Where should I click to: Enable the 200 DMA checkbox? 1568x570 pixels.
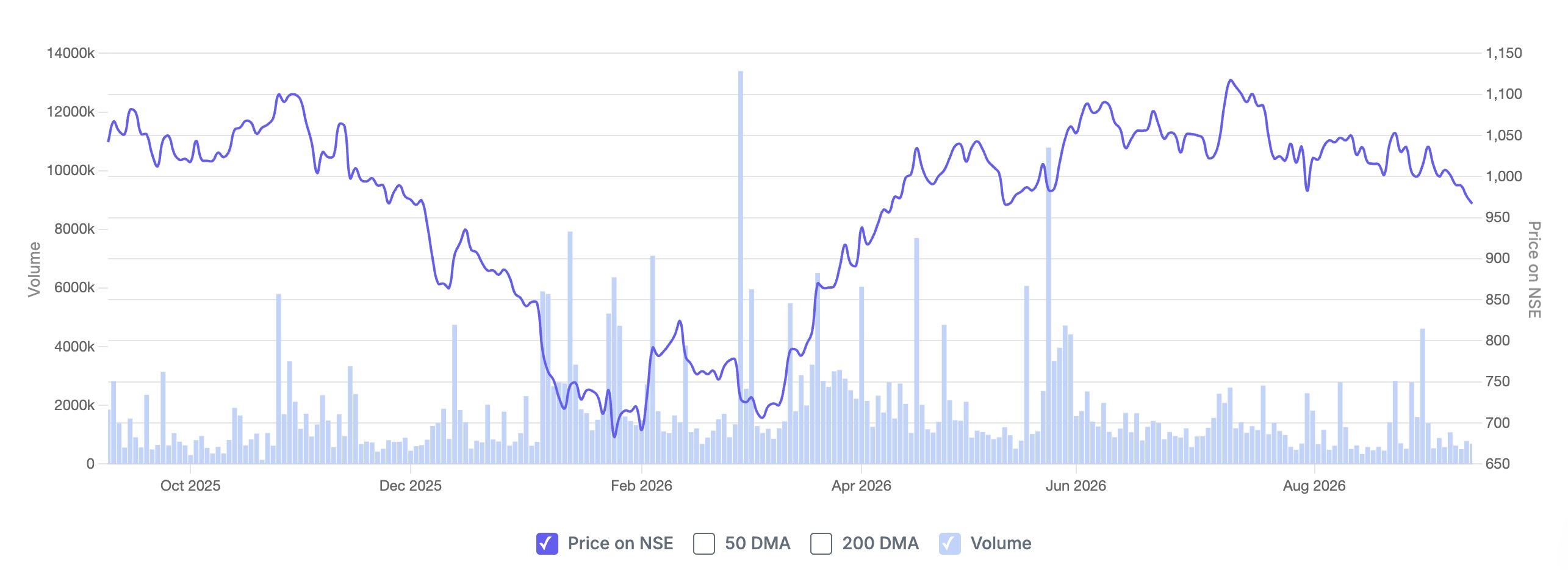pos(821,543)
